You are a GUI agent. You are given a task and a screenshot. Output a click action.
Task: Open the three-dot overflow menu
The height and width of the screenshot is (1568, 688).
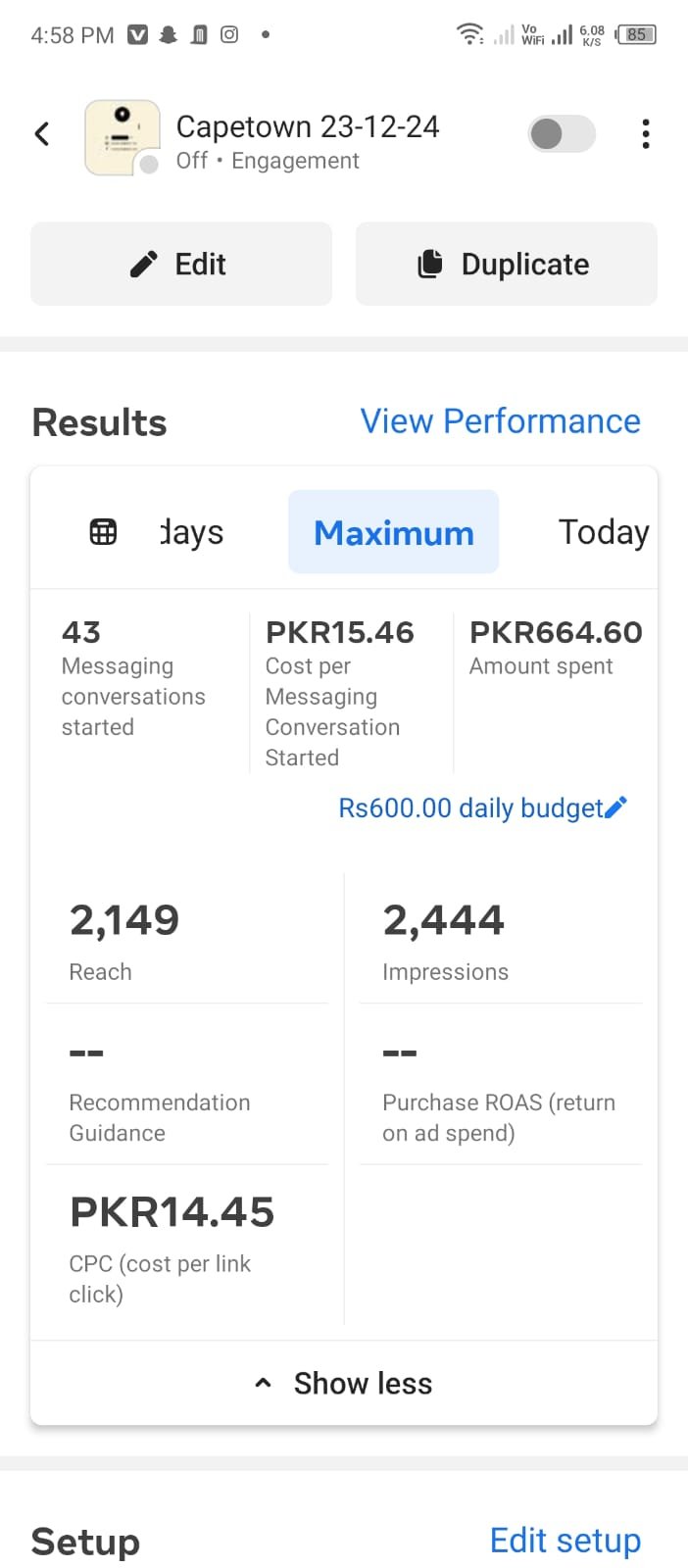point(645,134)
